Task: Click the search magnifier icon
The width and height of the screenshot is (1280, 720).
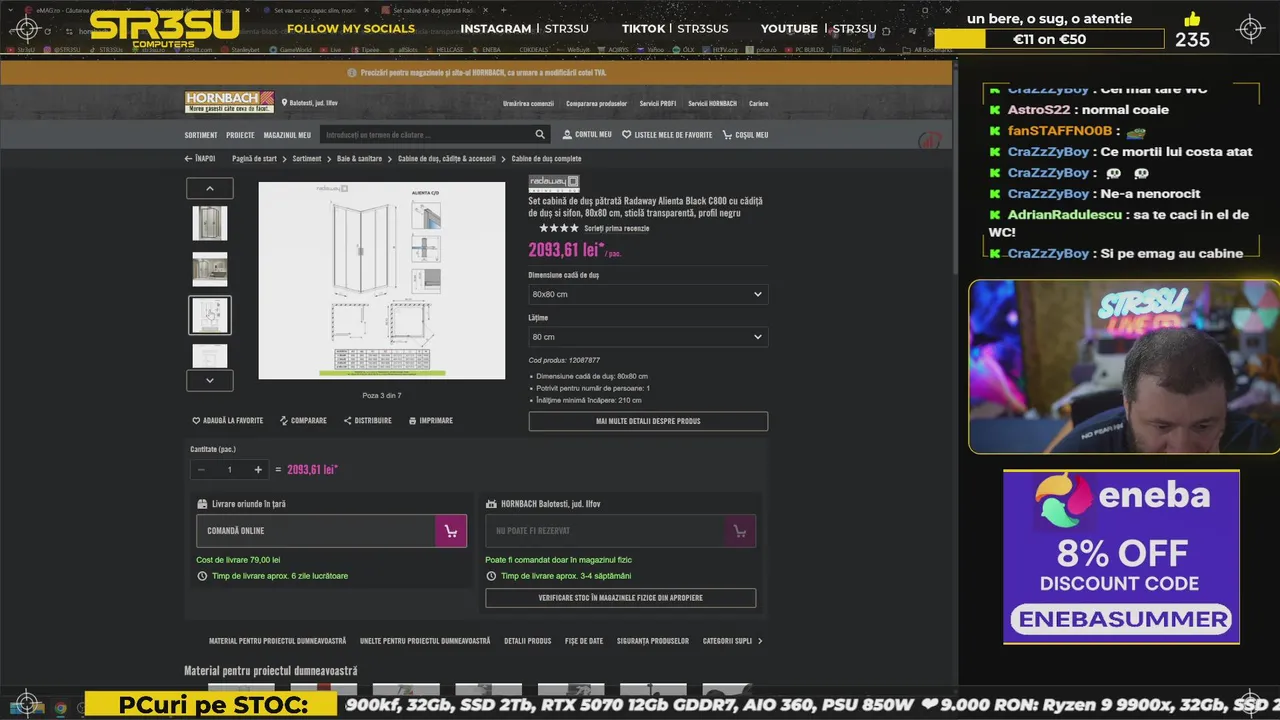Action: pyautogui.click(x=540, y=134)
